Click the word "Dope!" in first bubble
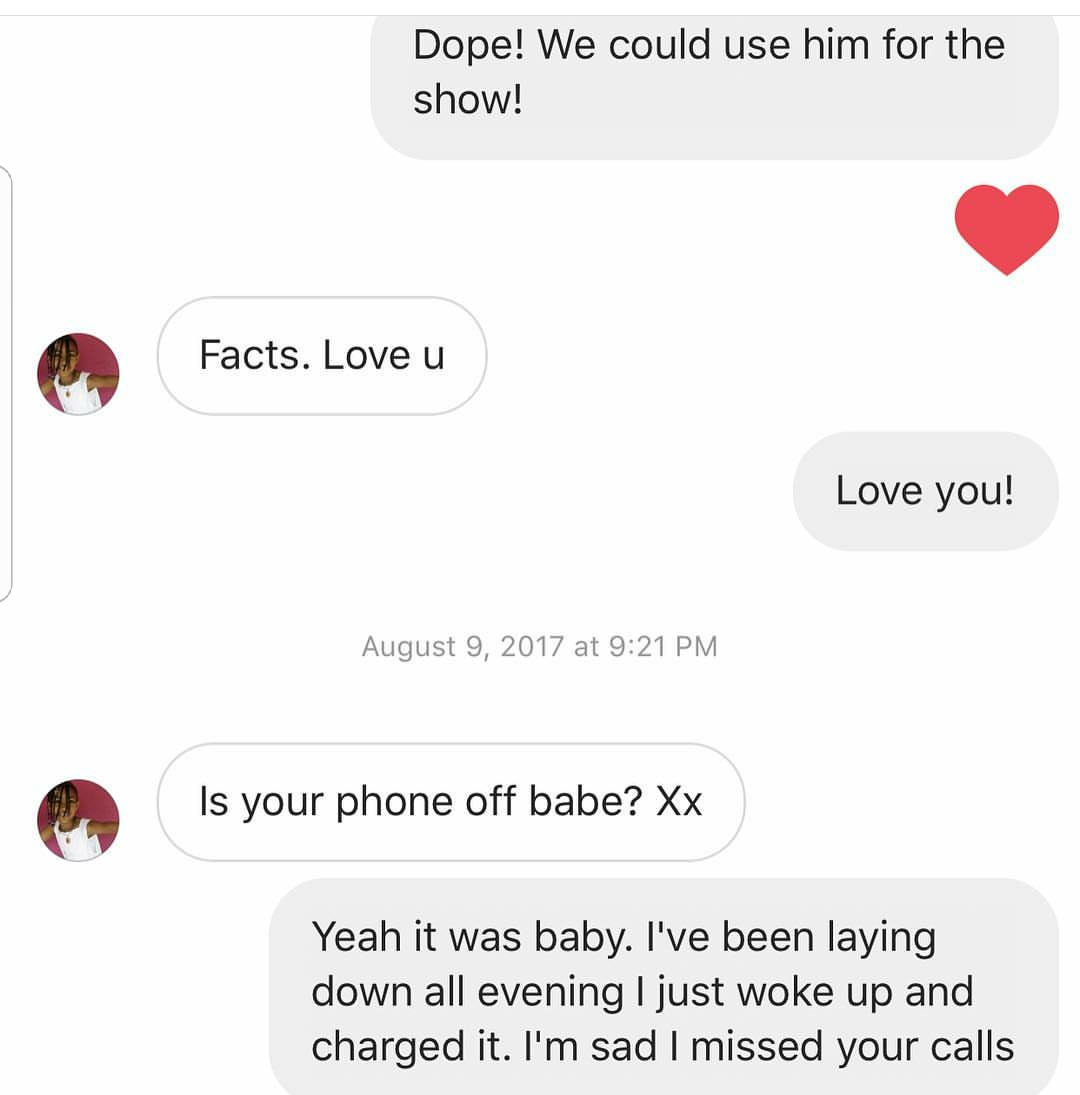The height and width of the screenshot is (1095, 1080). (468, 45)
